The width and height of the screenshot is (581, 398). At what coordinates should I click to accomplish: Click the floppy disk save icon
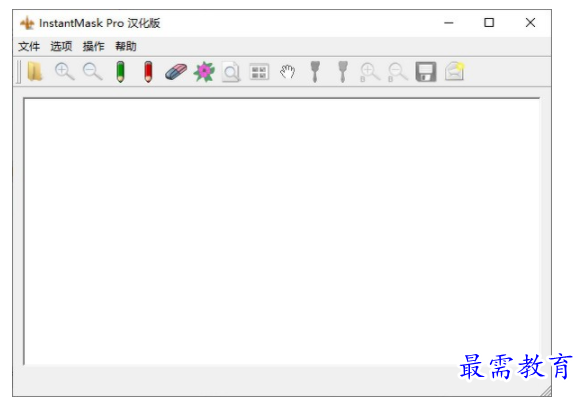pos(426,72)
